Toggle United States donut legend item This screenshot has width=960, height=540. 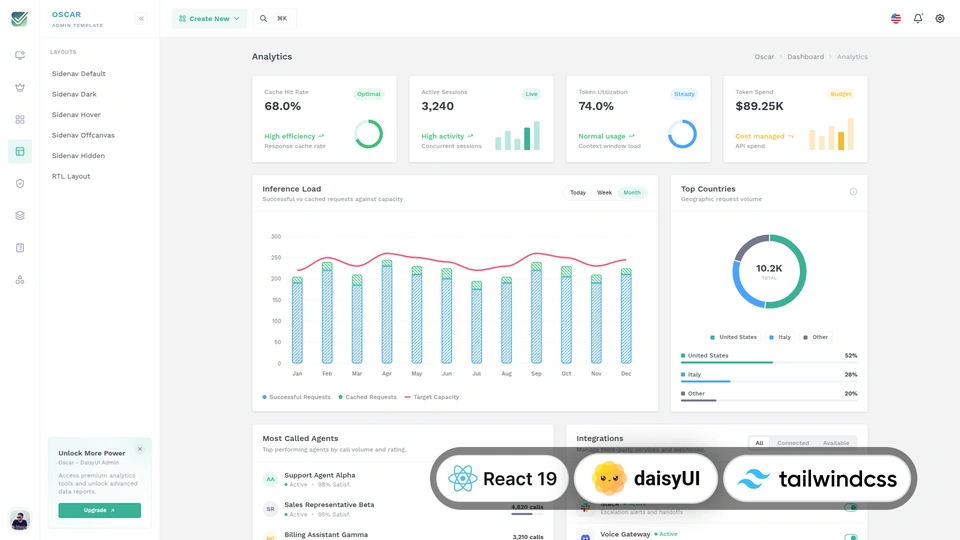pyautogui.click(x=733, y=337)
